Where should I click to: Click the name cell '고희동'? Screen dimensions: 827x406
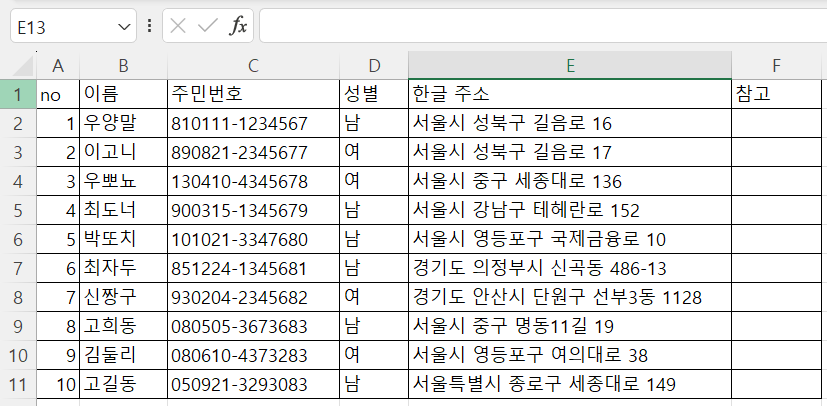123,326
